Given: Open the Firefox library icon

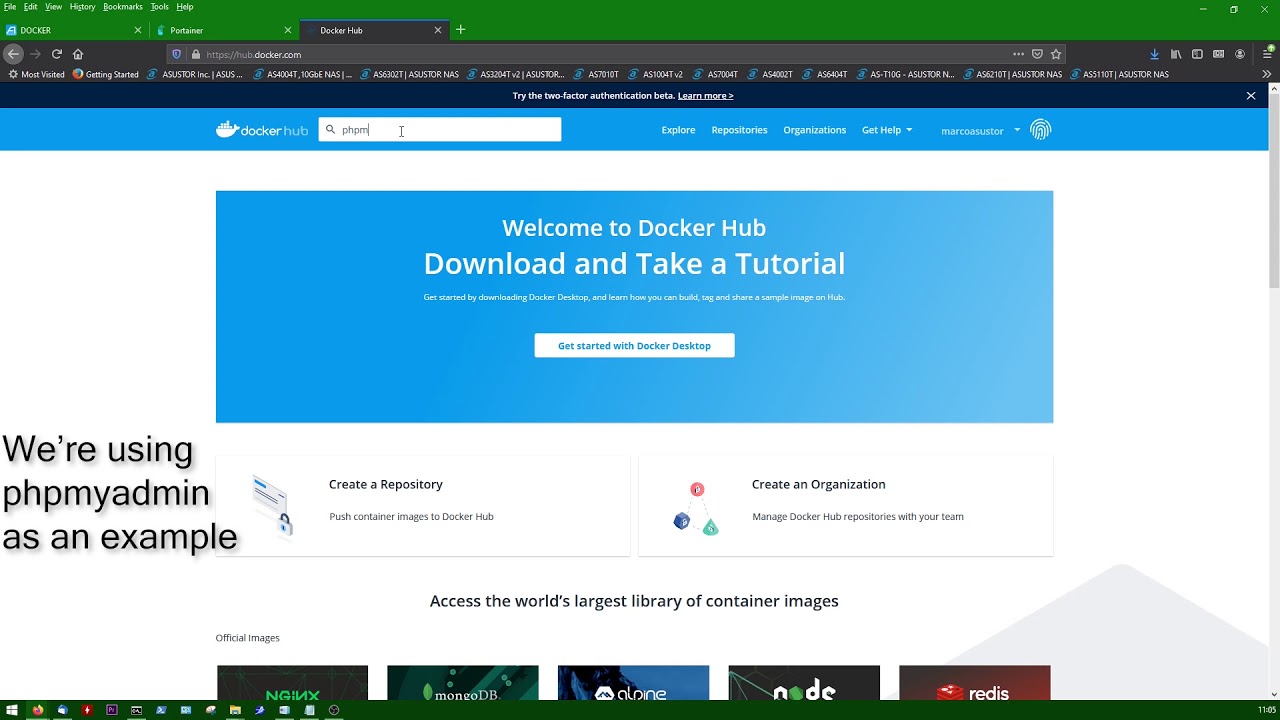Looking at the screenshot, I should [1176, 54].
